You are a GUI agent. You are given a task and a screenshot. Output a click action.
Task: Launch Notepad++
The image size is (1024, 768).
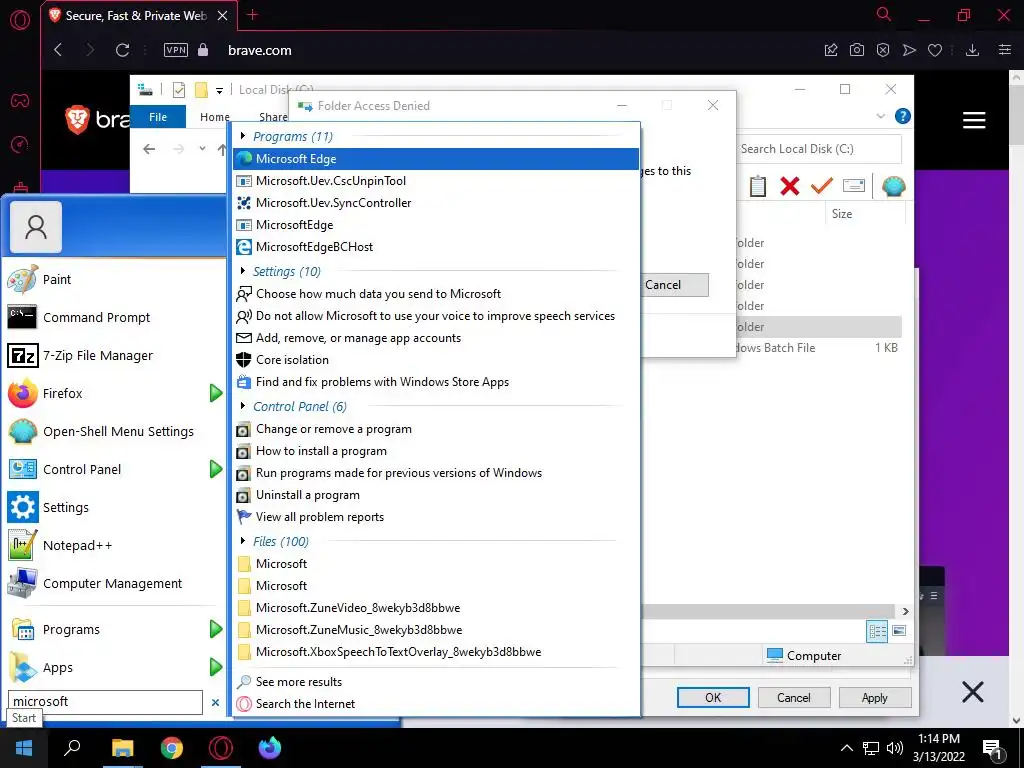pos(114,545)
